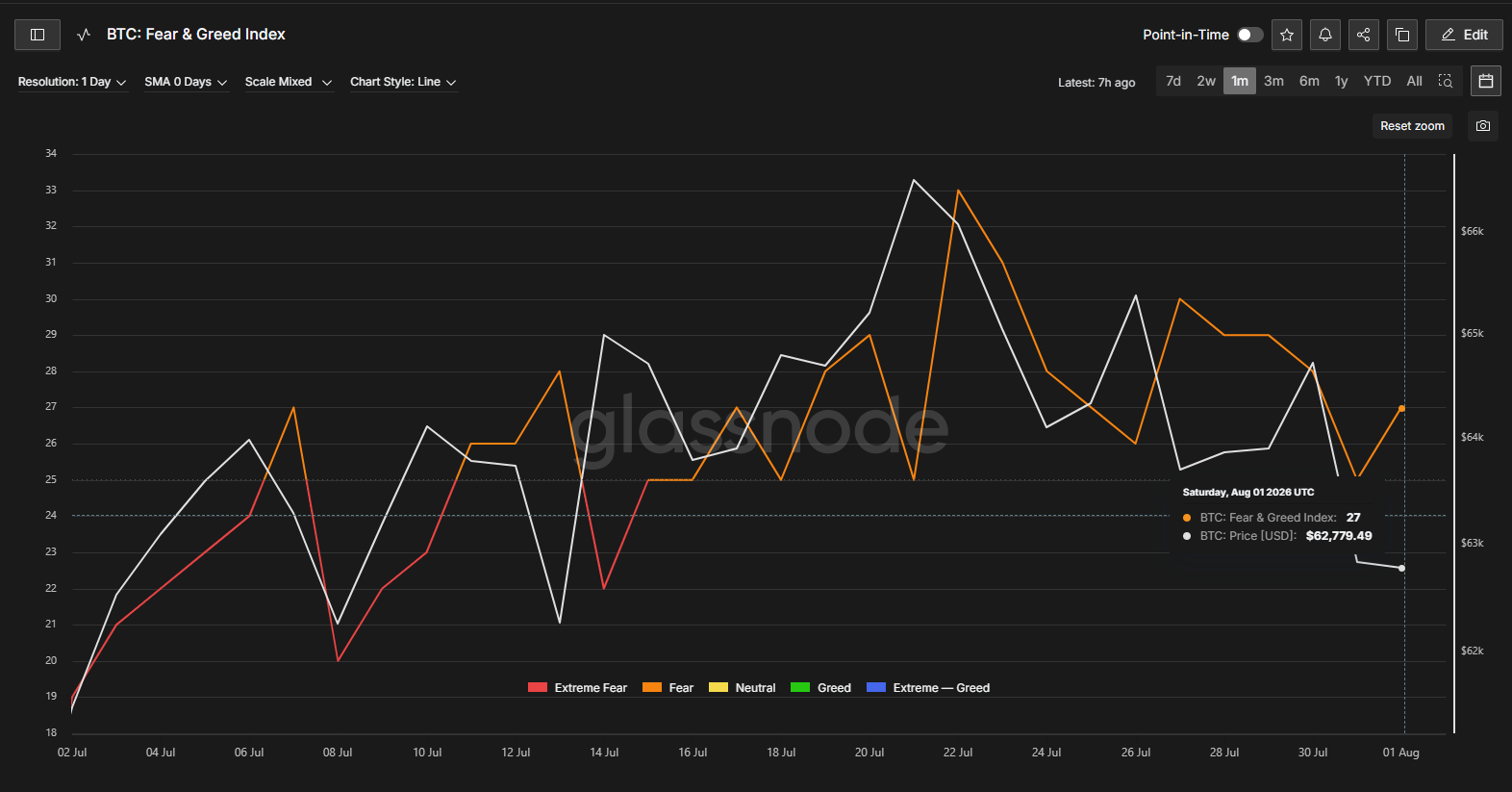Screen dimensions: 1512x792
Task: Click the Reset zoom button
Action: click(1412, 126)
